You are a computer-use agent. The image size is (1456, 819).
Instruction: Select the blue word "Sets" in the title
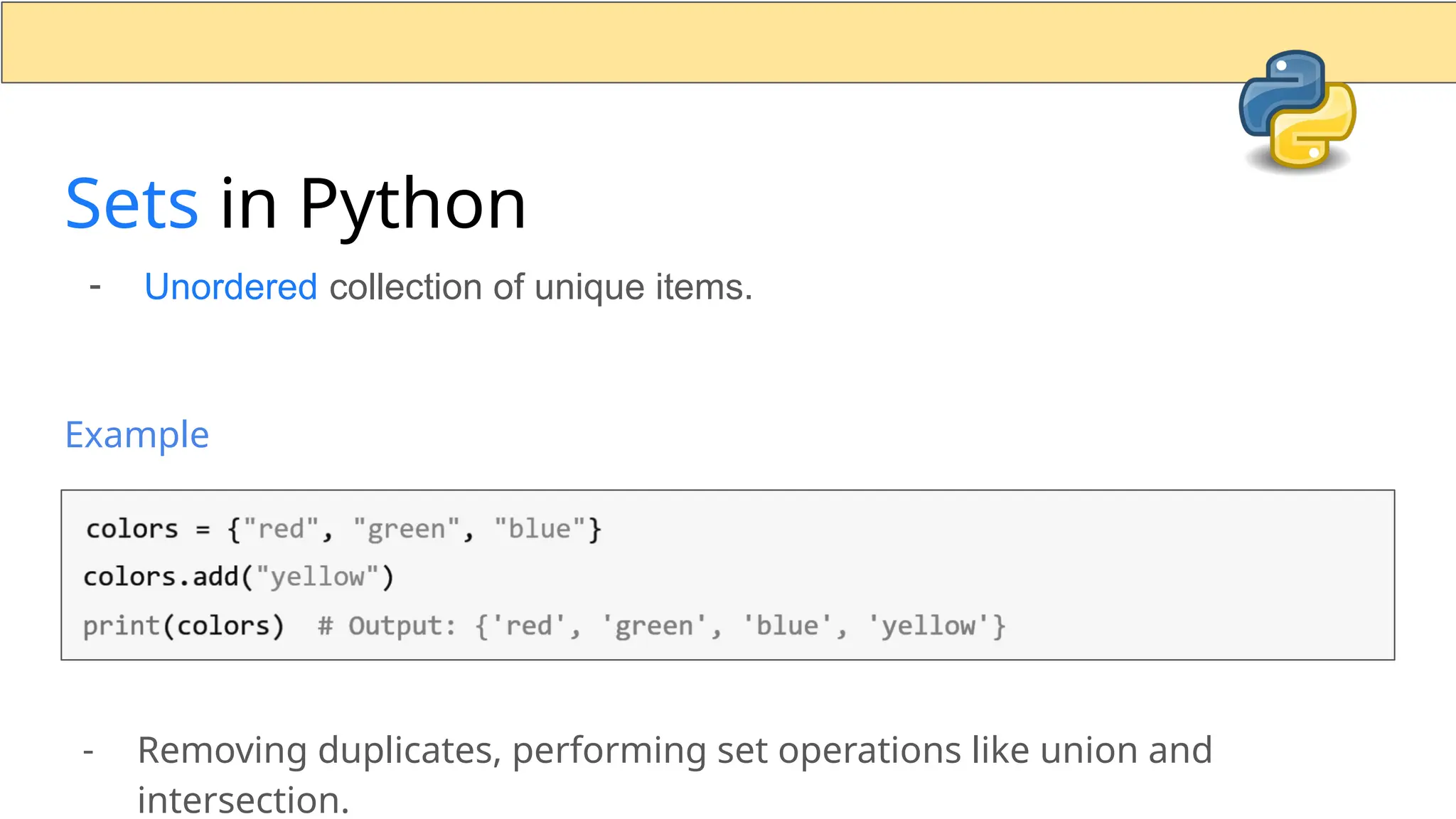(x=132, y=204)
